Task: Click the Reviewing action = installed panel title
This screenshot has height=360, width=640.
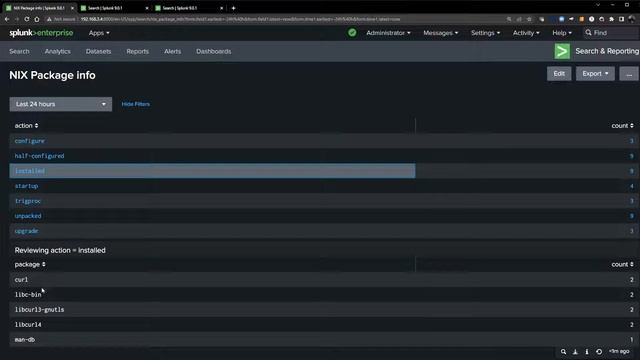Action: pos(60,250)
